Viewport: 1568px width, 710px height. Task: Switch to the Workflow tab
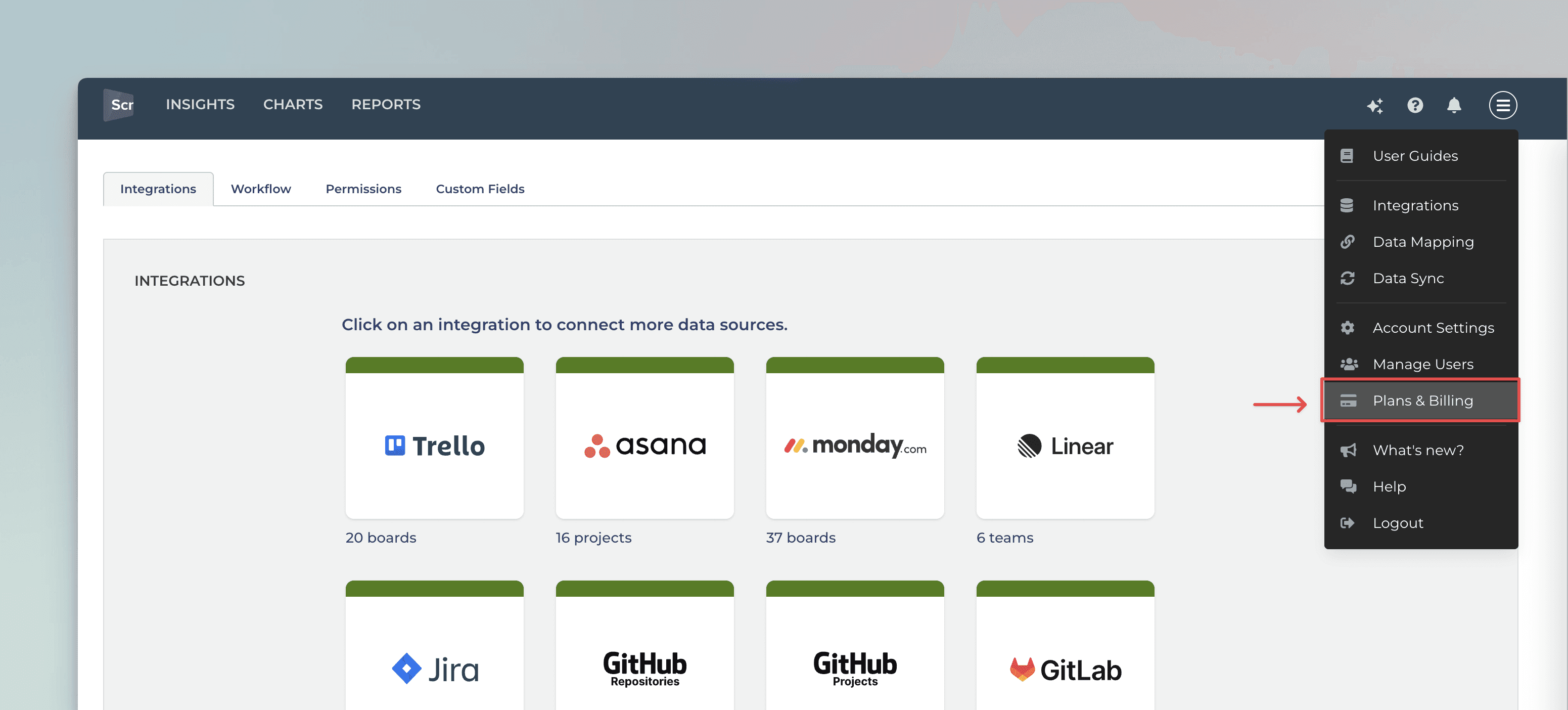(260, 189)
